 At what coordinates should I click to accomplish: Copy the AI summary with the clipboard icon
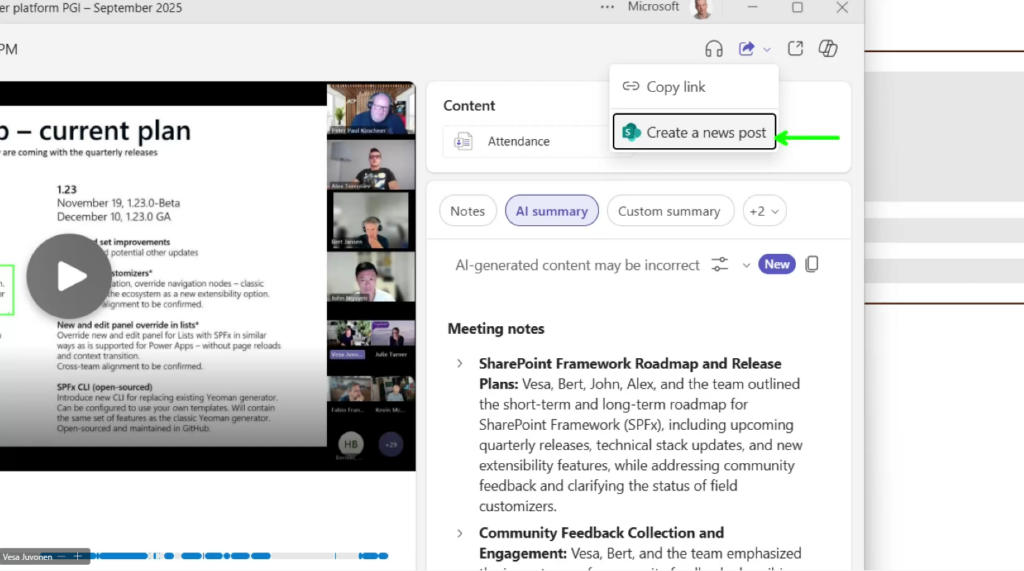pyautogui.click(x=812, y=264)
